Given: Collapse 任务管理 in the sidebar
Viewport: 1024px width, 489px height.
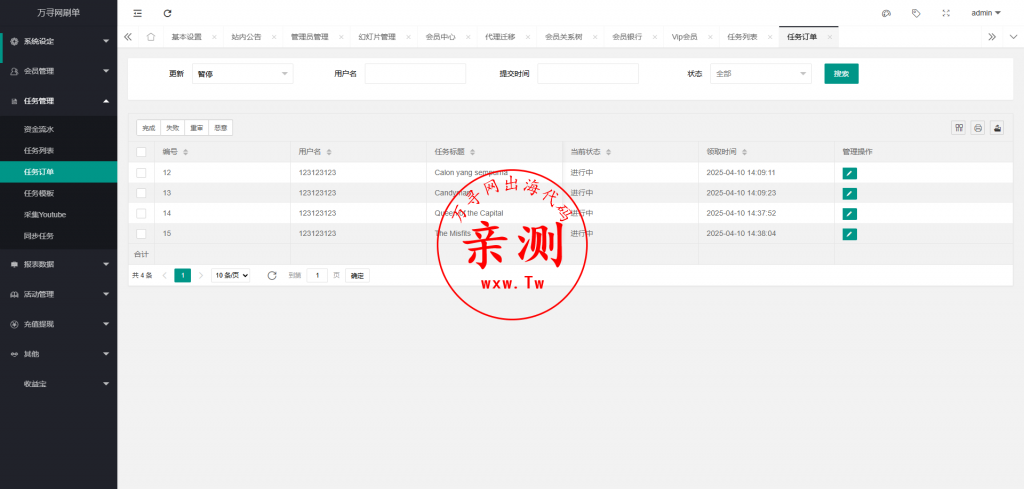Looking at the screenshot, I should (x=59, y=101).
